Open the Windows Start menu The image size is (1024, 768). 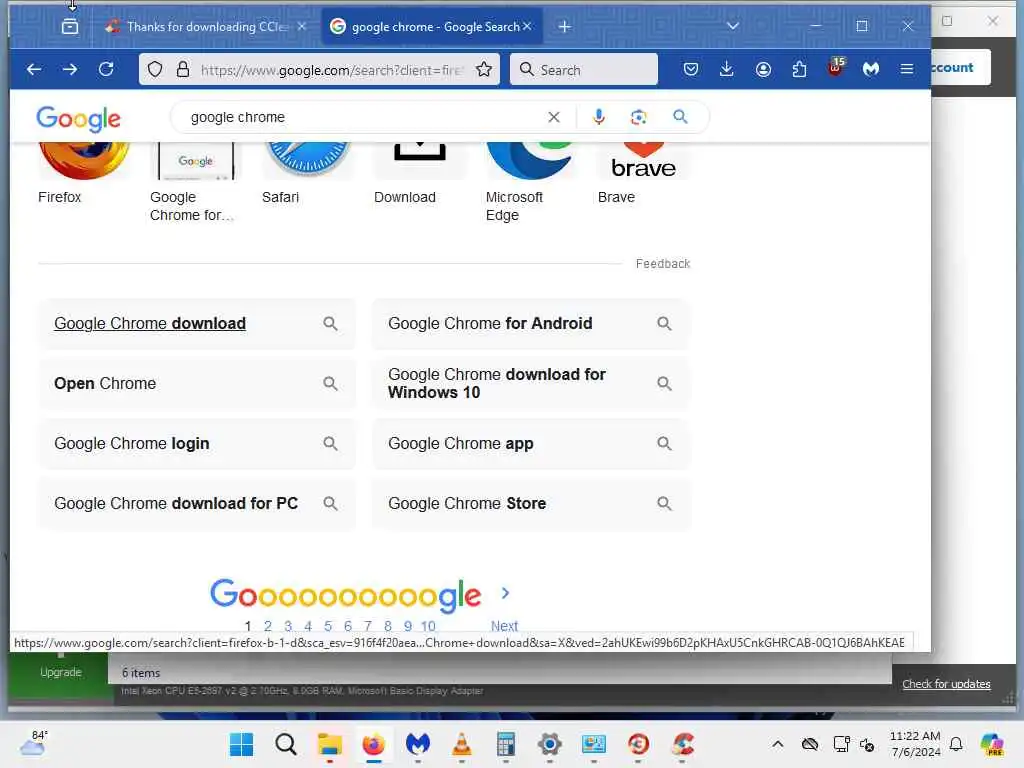coord(242,744)
